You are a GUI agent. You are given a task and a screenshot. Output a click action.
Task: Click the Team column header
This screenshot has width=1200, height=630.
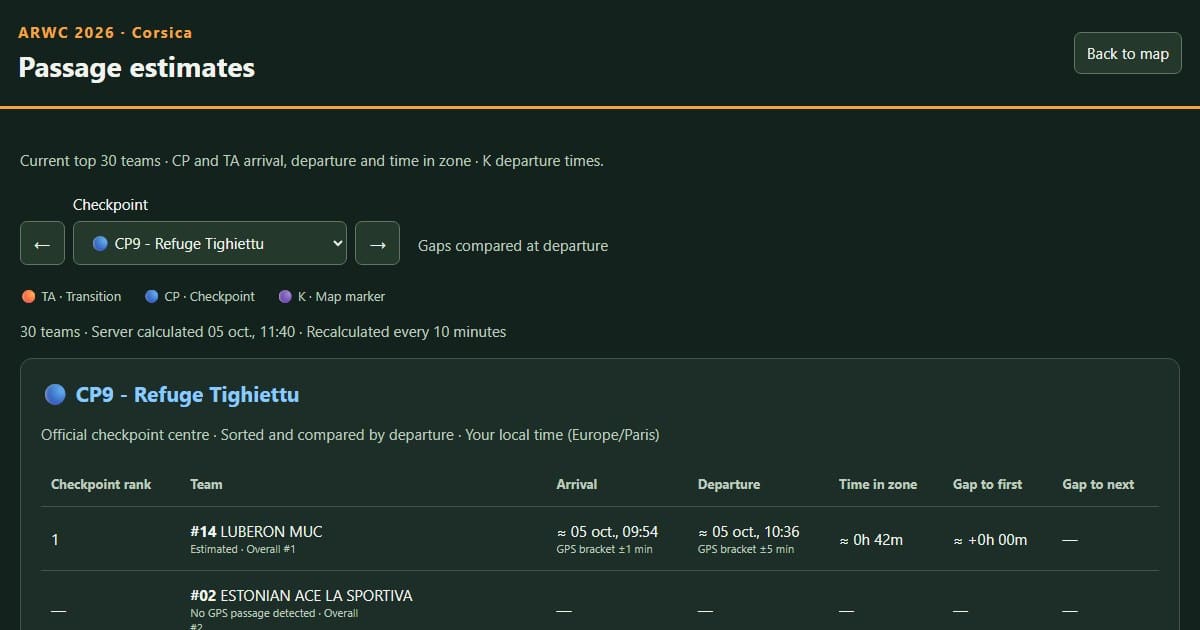206,484
